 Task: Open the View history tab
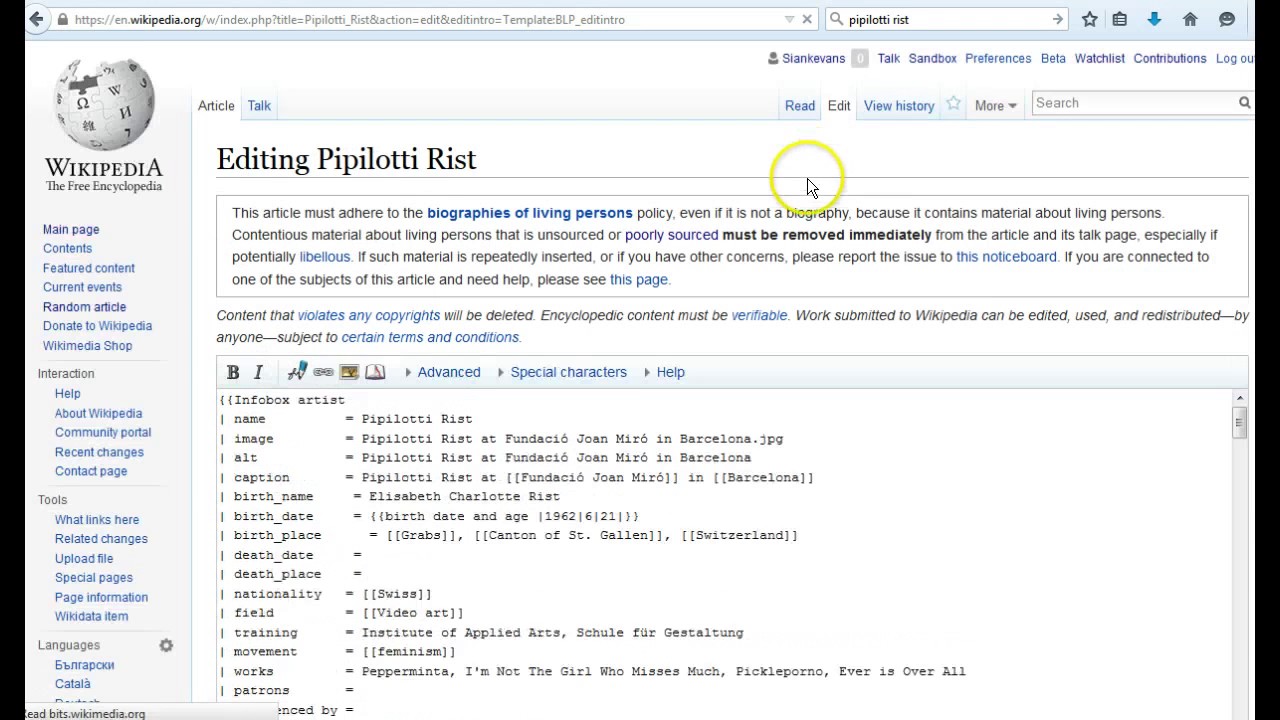[x=899, y=105]
